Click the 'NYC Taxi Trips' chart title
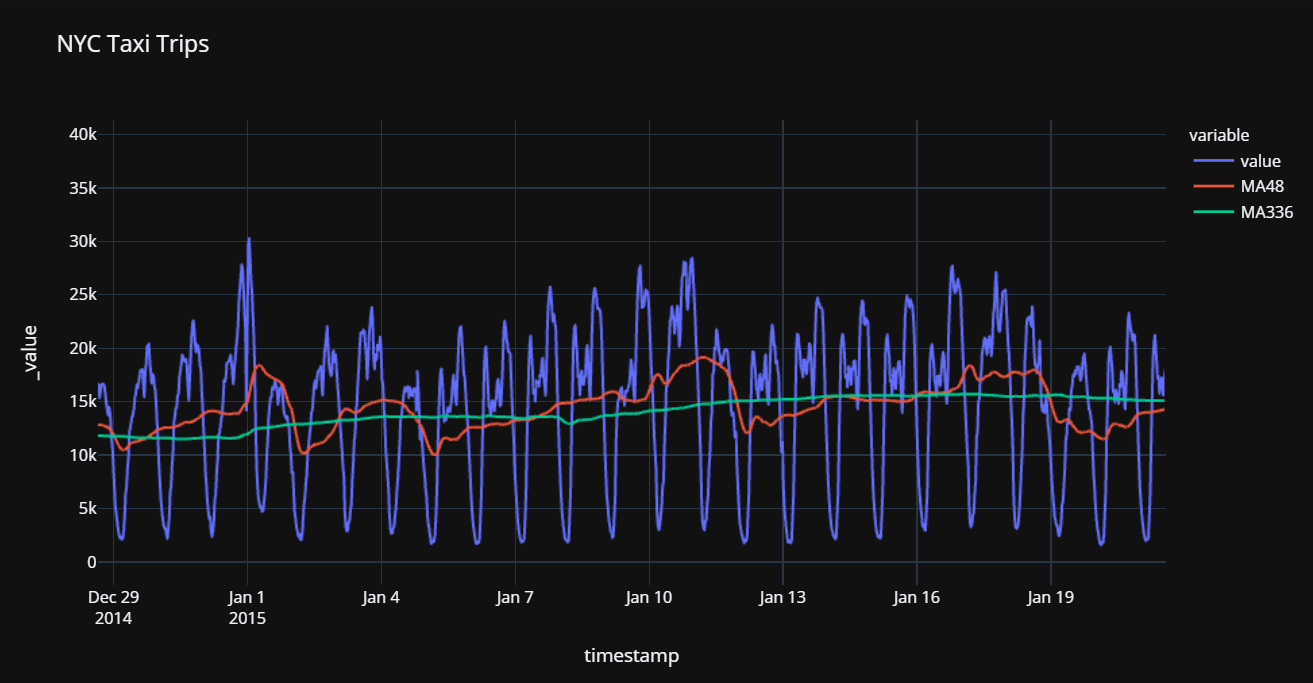The image size is (1313, 683). (x=133, y=44)
